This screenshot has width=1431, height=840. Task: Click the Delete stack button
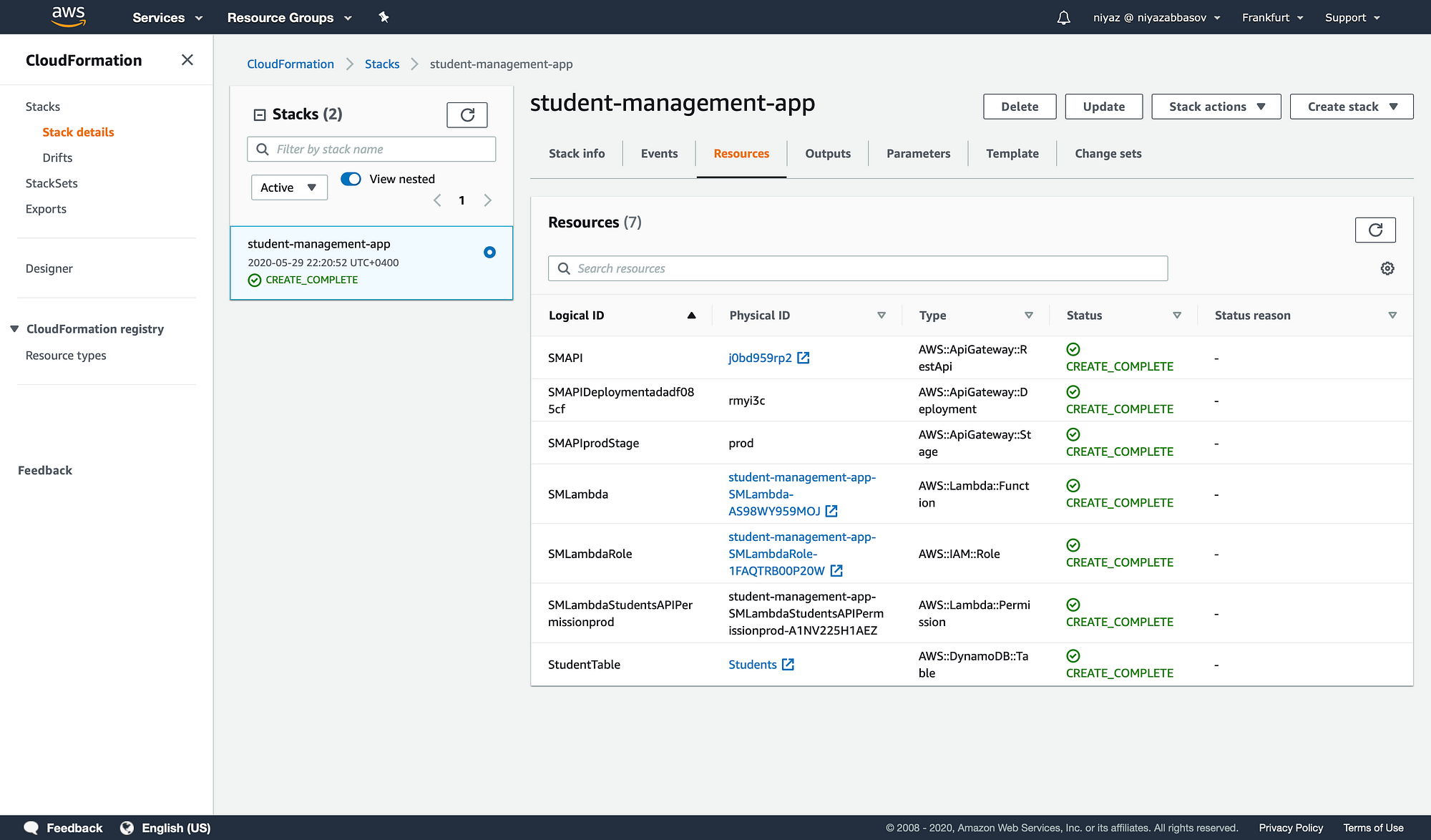(1020, 107)
